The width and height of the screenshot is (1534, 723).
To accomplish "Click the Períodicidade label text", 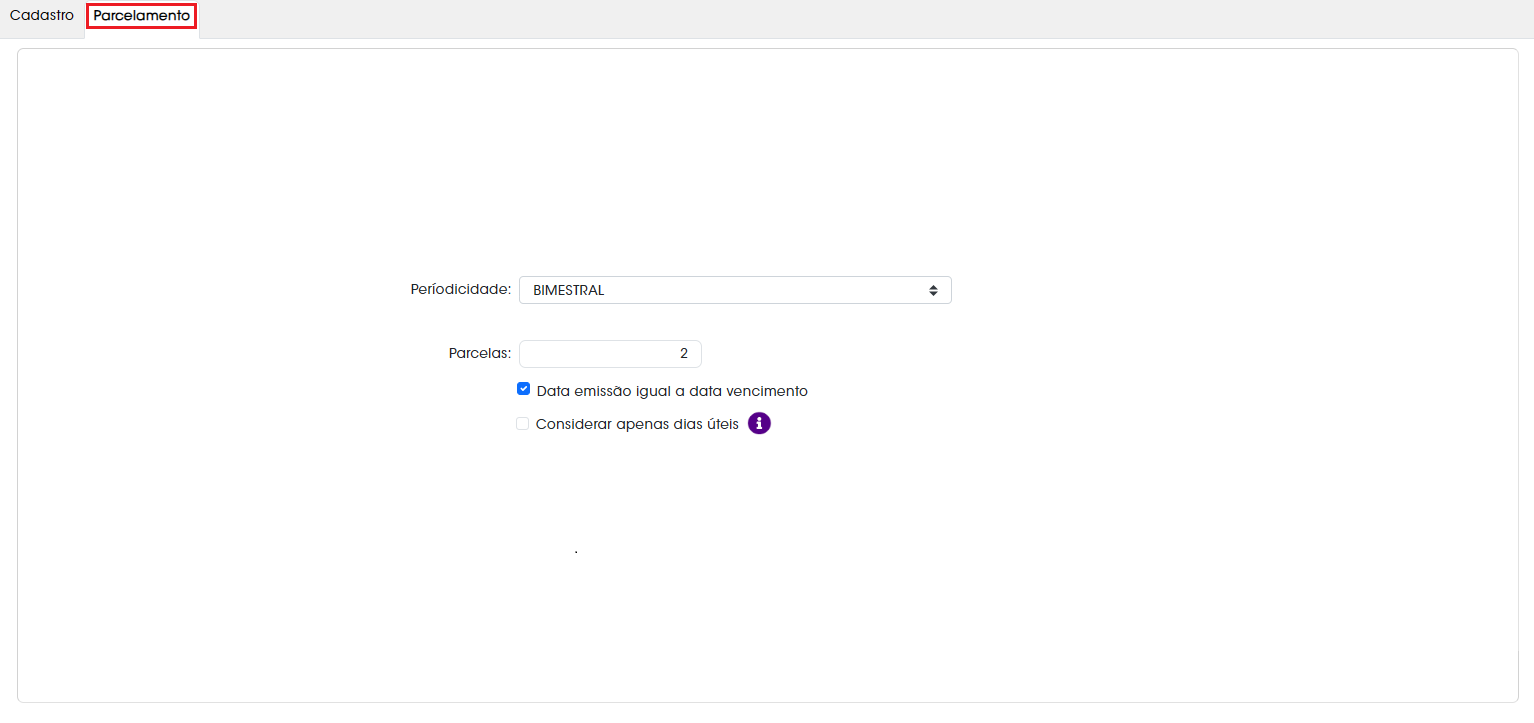I will coord(461,289).
